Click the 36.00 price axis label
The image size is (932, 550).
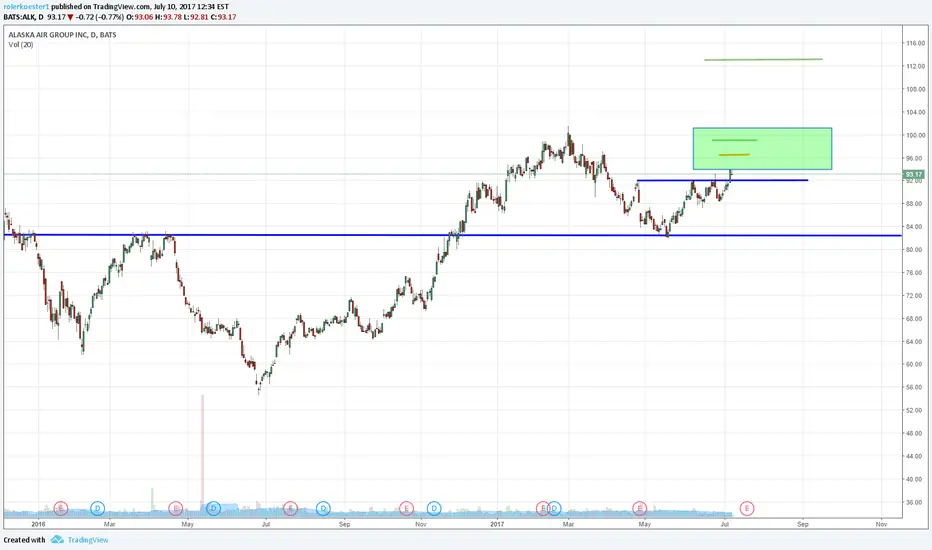point(915,502)
